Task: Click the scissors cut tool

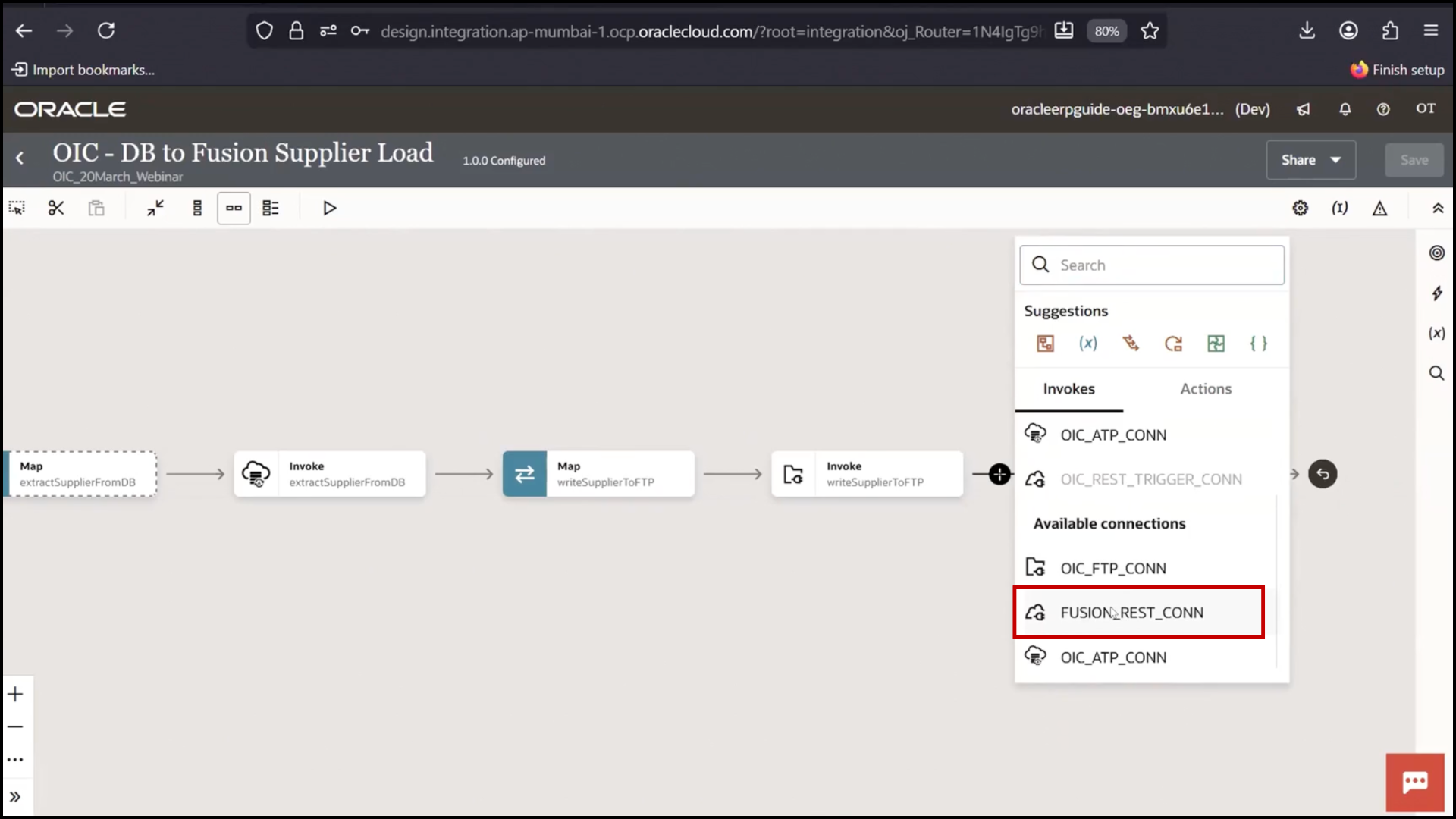Action: [56, 208]
